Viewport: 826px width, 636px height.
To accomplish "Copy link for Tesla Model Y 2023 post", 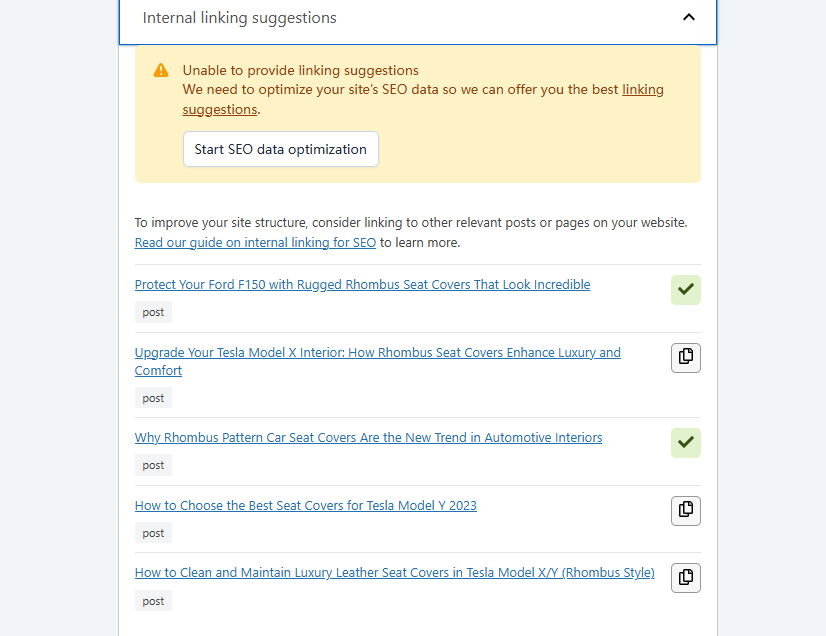I will 685,510.
